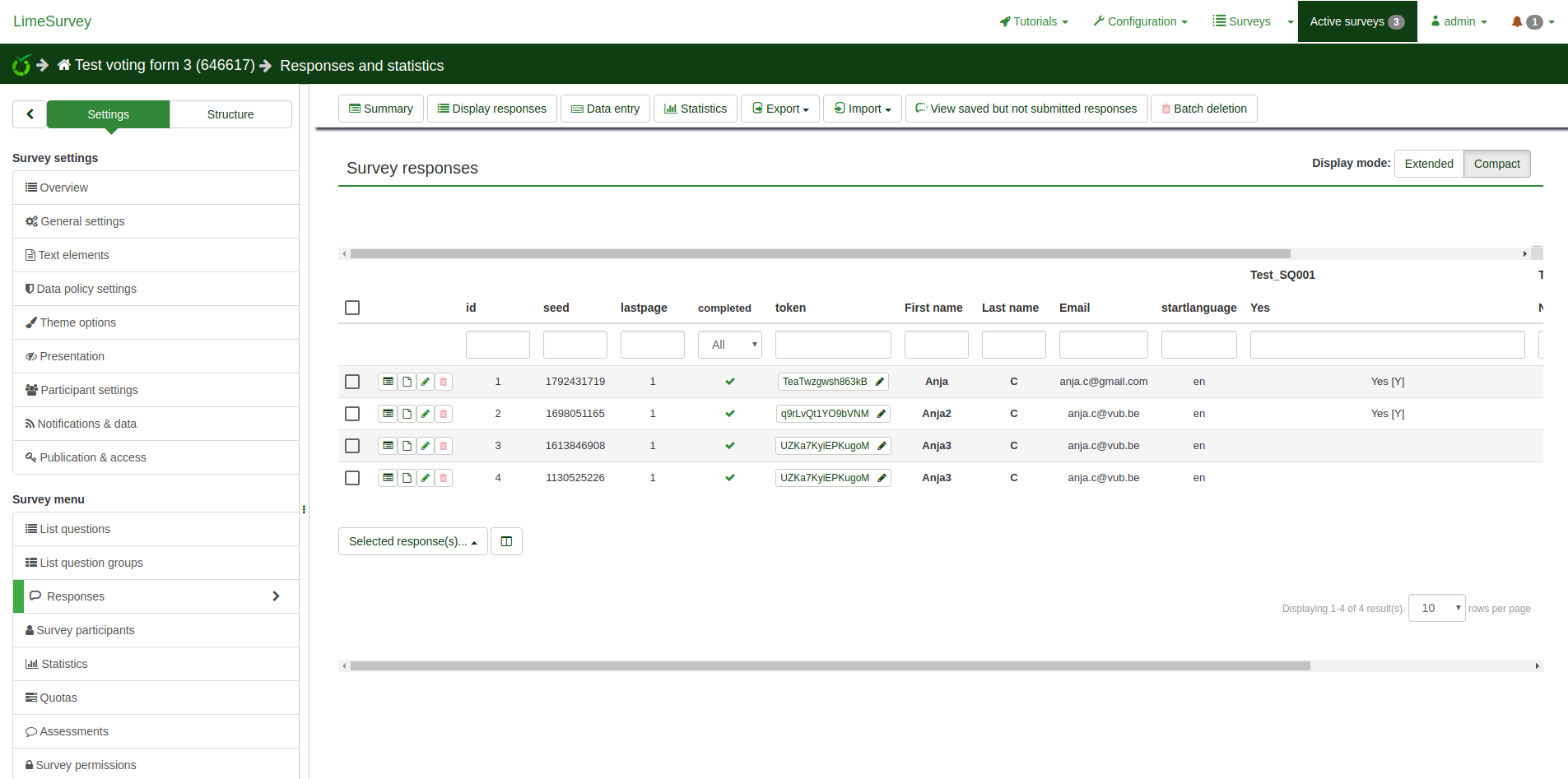Open the completed filter dropdown showing All
This screenshot has height=779, width=1568.
pyautogui.click(x=729, y=345)
